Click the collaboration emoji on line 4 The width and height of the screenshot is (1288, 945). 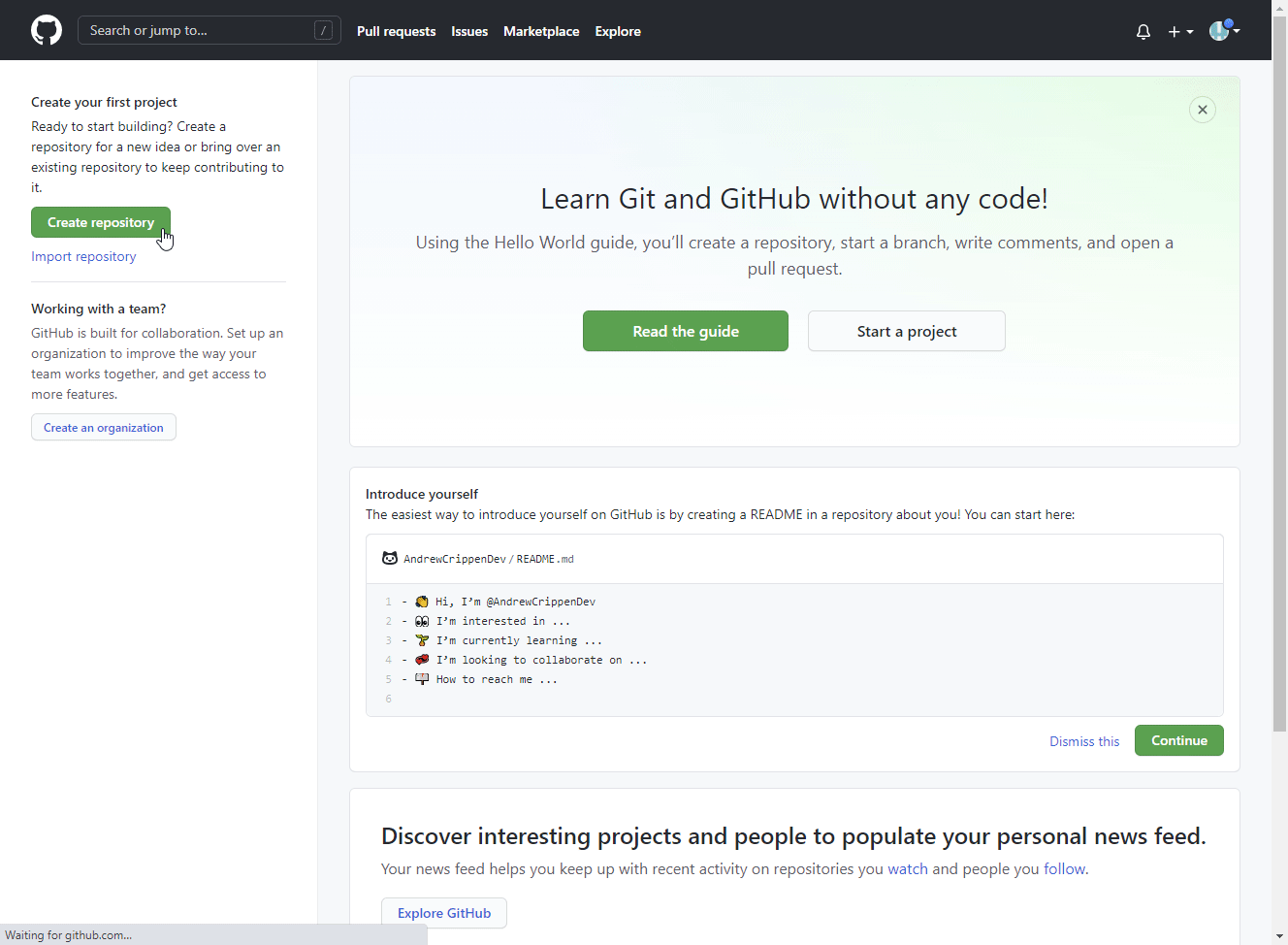tap(422, 660)
